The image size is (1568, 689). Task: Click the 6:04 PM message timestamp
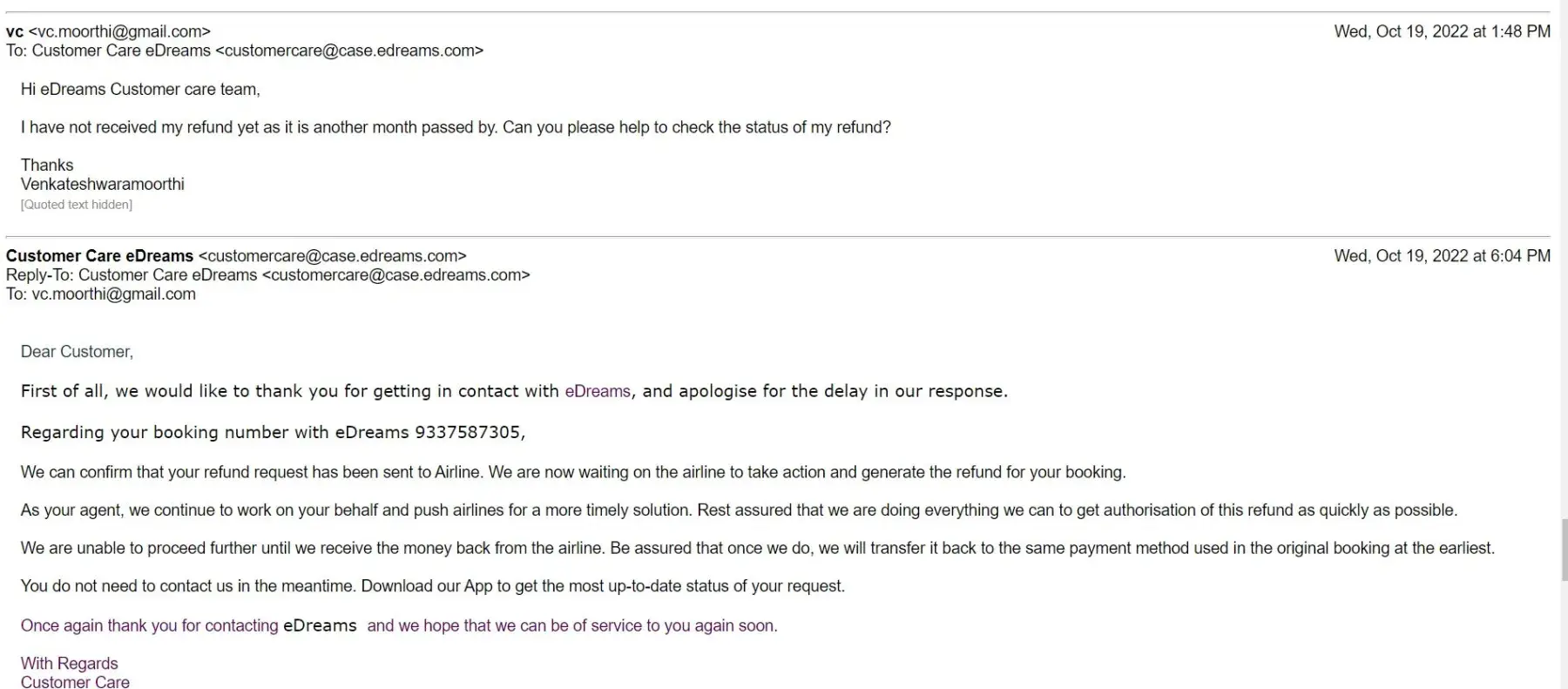(1442, 256)
